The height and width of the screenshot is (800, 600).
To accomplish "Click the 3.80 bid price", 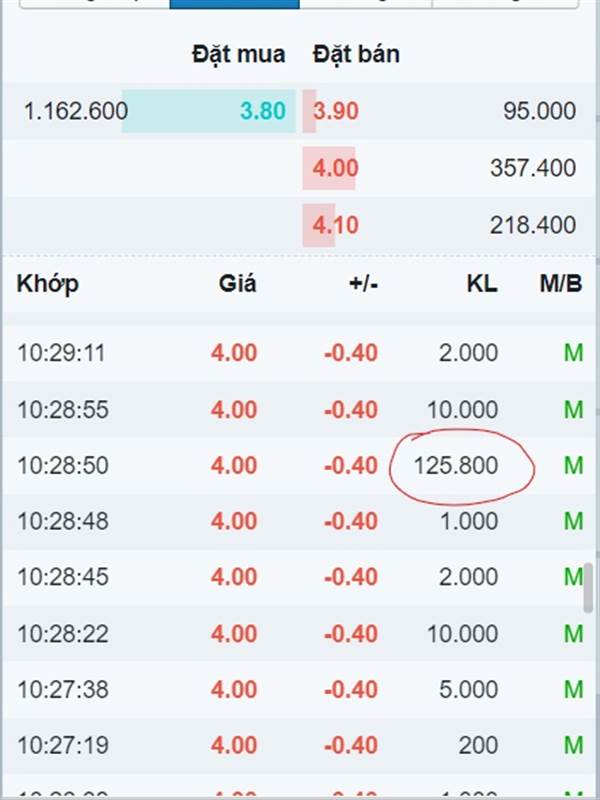I will click(x=263, y=111).
